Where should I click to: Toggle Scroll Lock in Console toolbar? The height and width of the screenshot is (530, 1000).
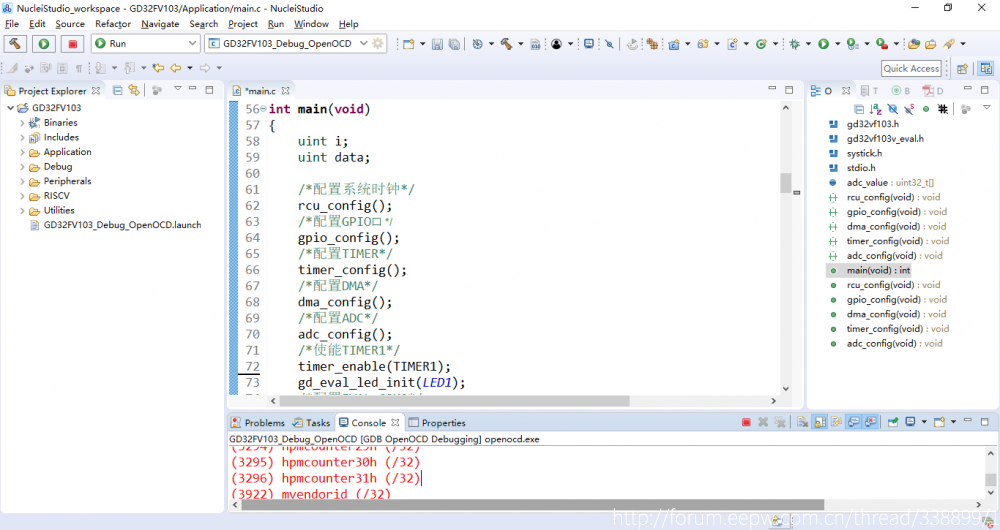tap(820, 422)
